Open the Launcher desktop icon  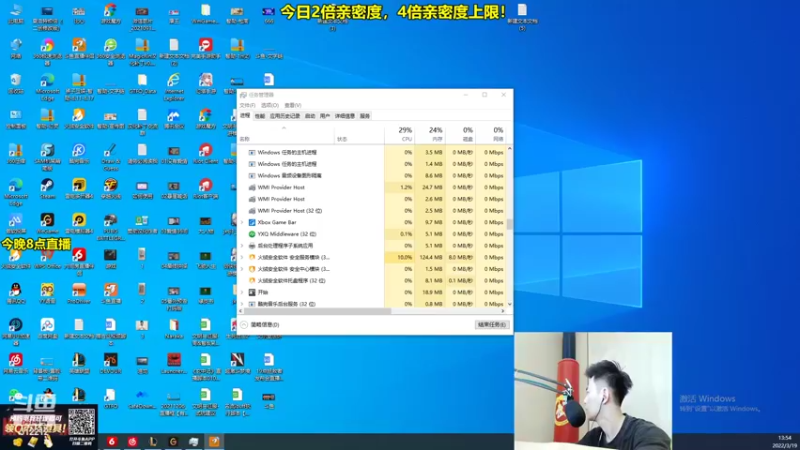coord(174,363)
